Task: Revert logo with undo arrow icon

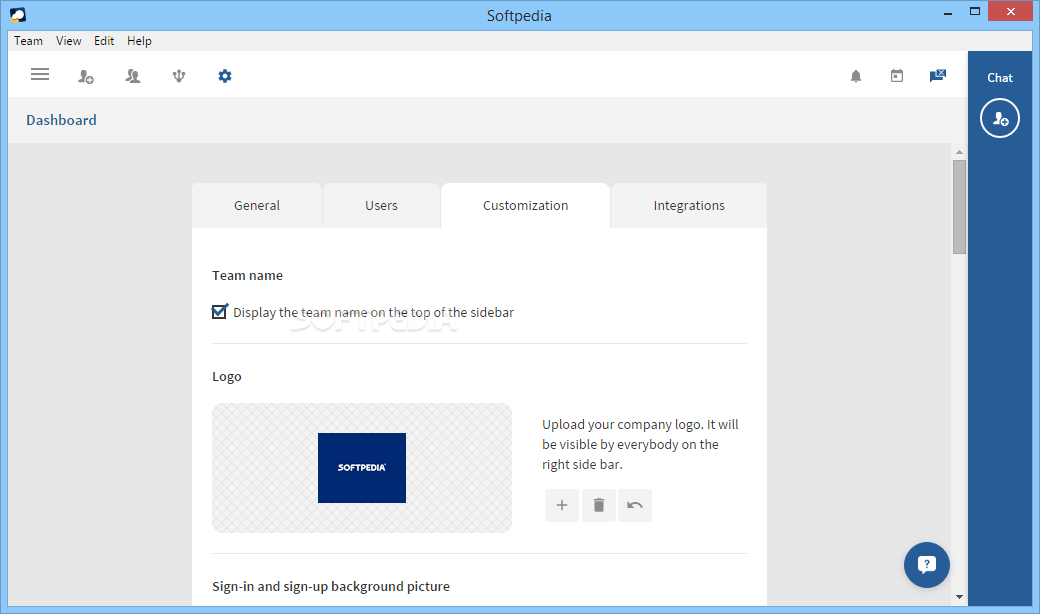Action: (x=635, y=505)
